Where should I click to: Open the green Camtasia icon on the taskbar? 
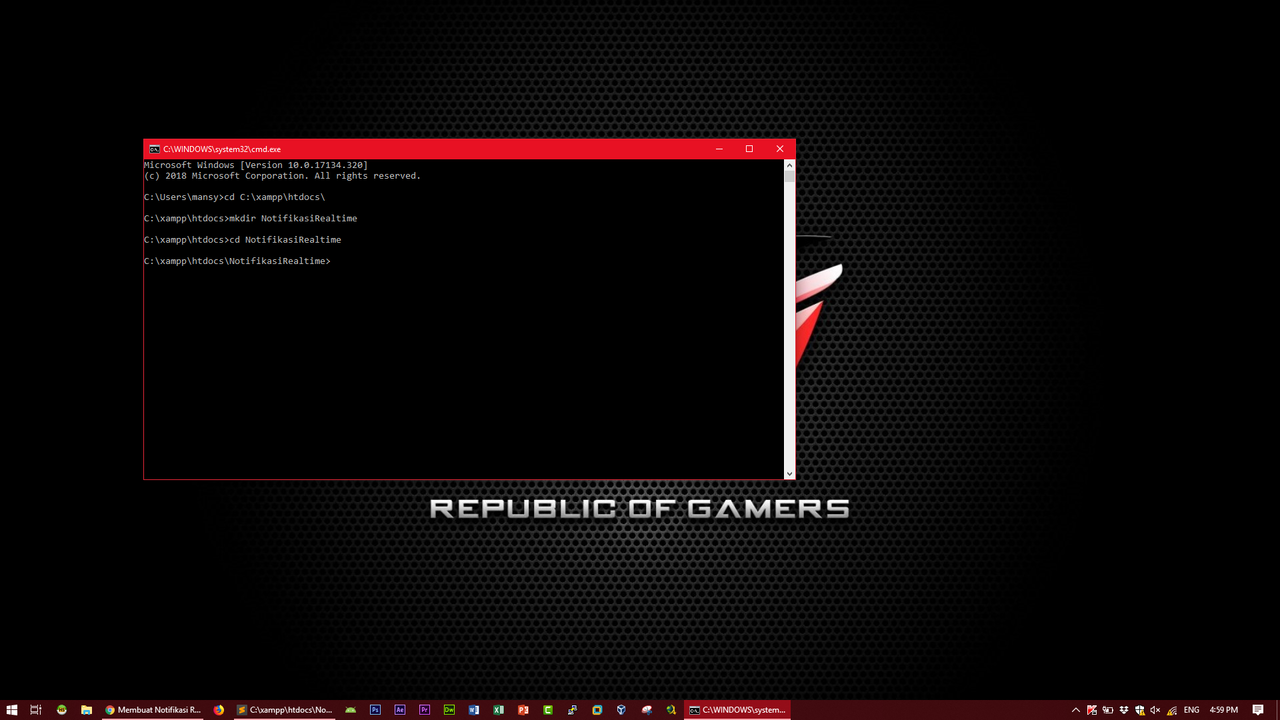[548, 710]
